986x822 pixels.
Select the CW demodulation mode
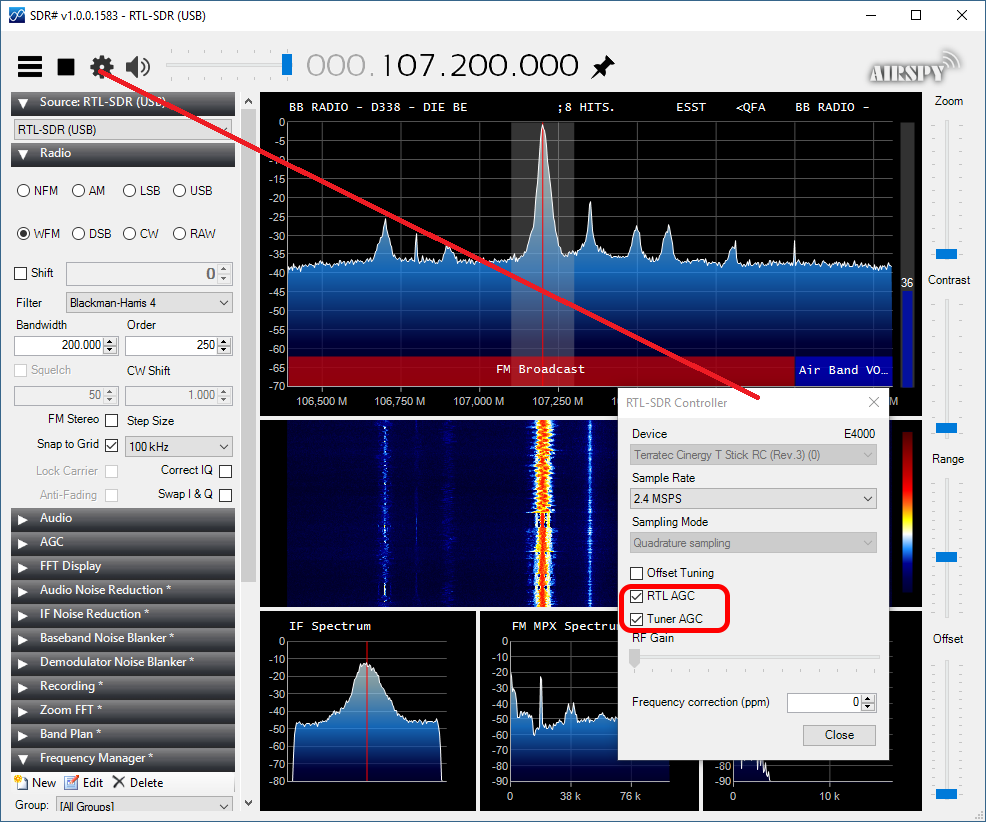(130, 234)
